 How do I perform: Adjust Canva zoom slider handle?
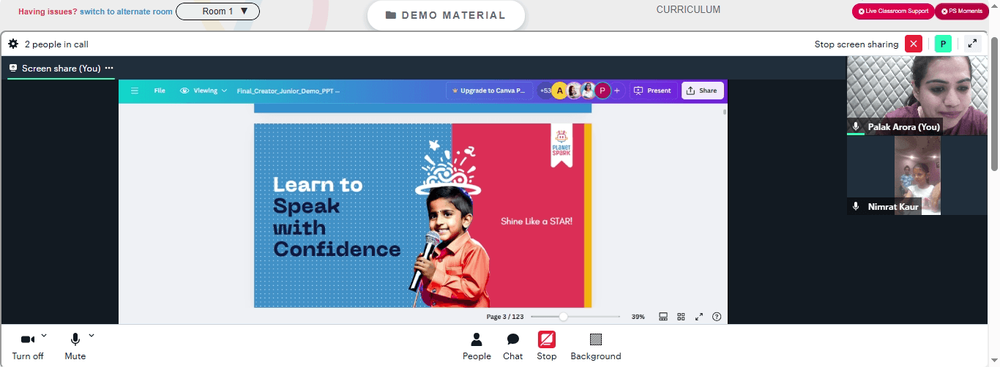pyautogui.click(x=563, y=317)
